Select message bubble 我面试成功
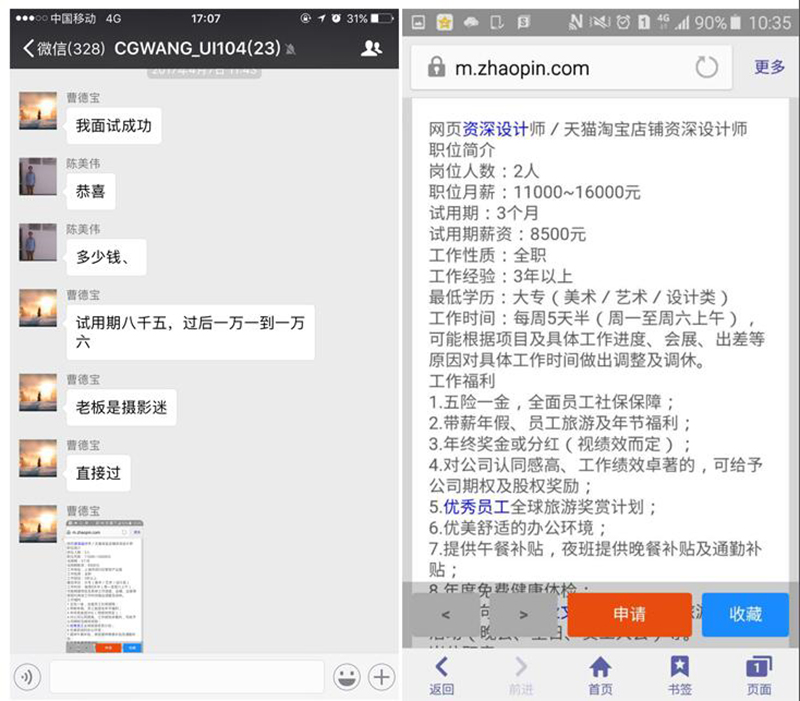The height and width of the screenshot is (701, 800). coord(113,126)
